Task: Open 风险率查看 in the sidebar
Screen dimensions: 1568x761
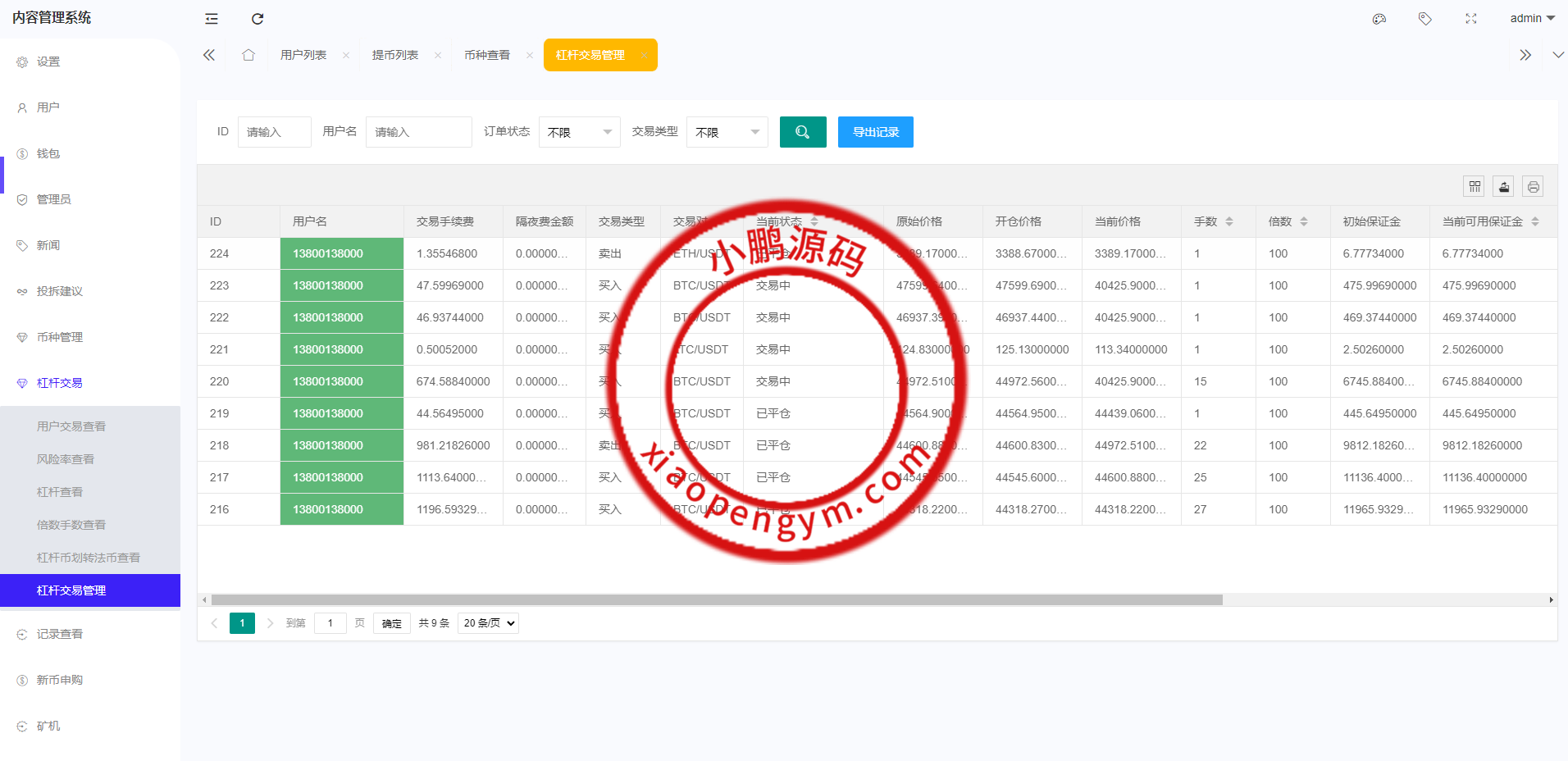Action: [x=66, y=459]
